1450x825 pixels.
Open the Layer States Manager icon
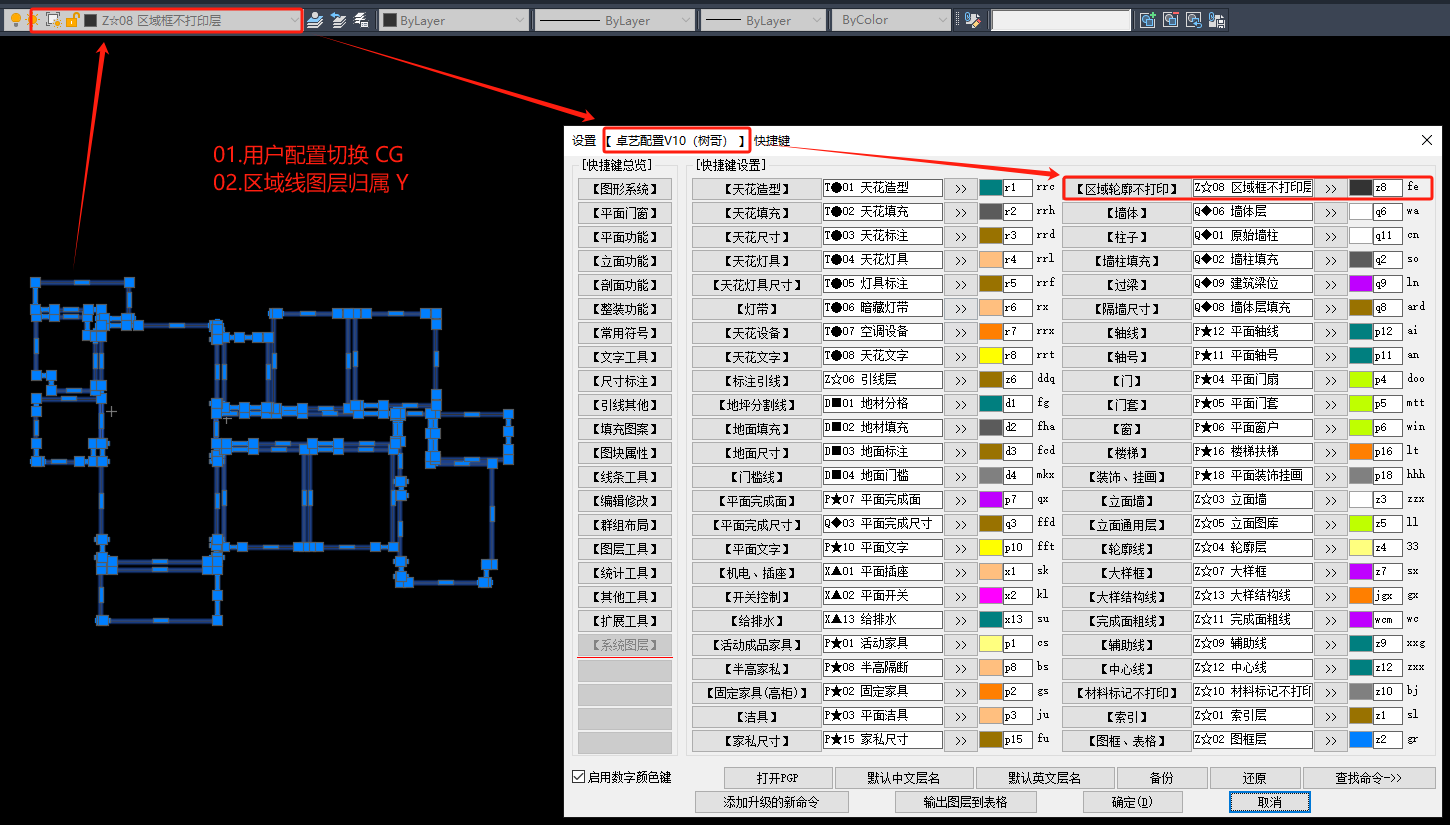point(361,20)
